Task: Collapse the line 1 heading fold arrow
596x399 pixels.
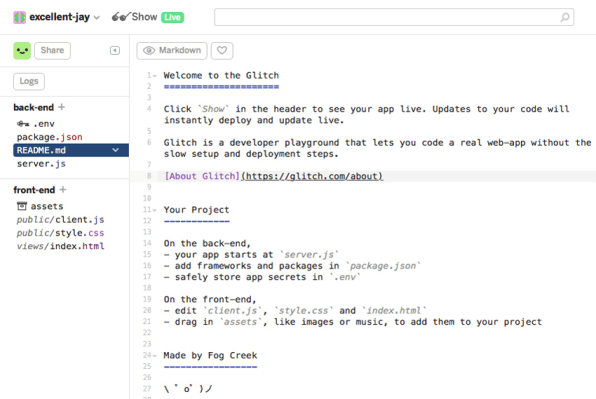Action: tap(155, 76)
